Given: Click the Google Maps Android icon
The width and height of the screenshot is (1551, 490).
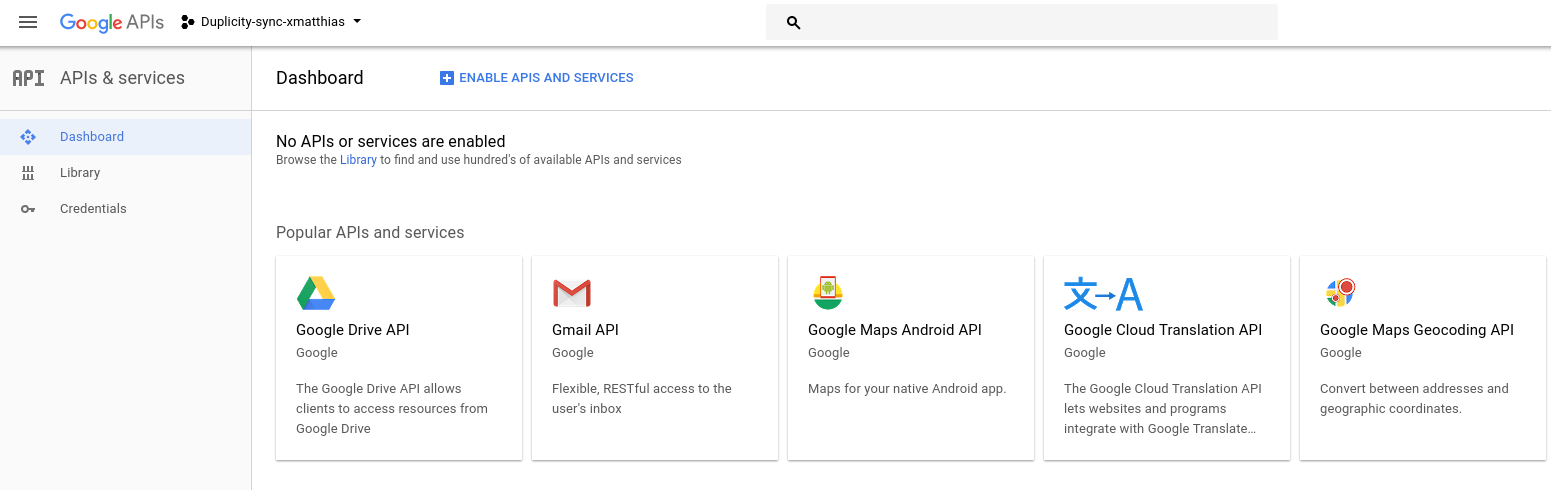Looking at the screenshot, I should [828, 293].
